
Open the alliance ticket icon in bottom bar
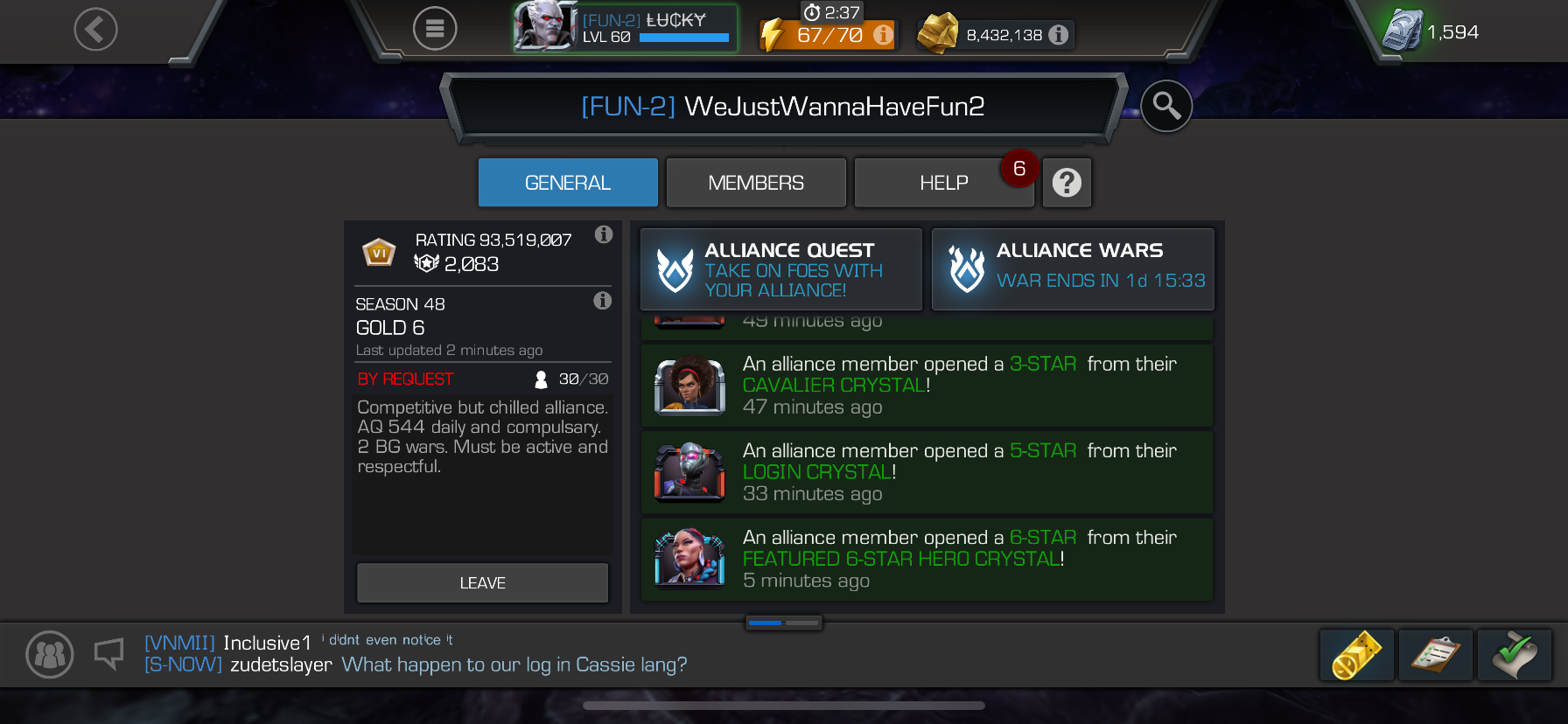coord(1357,655)
